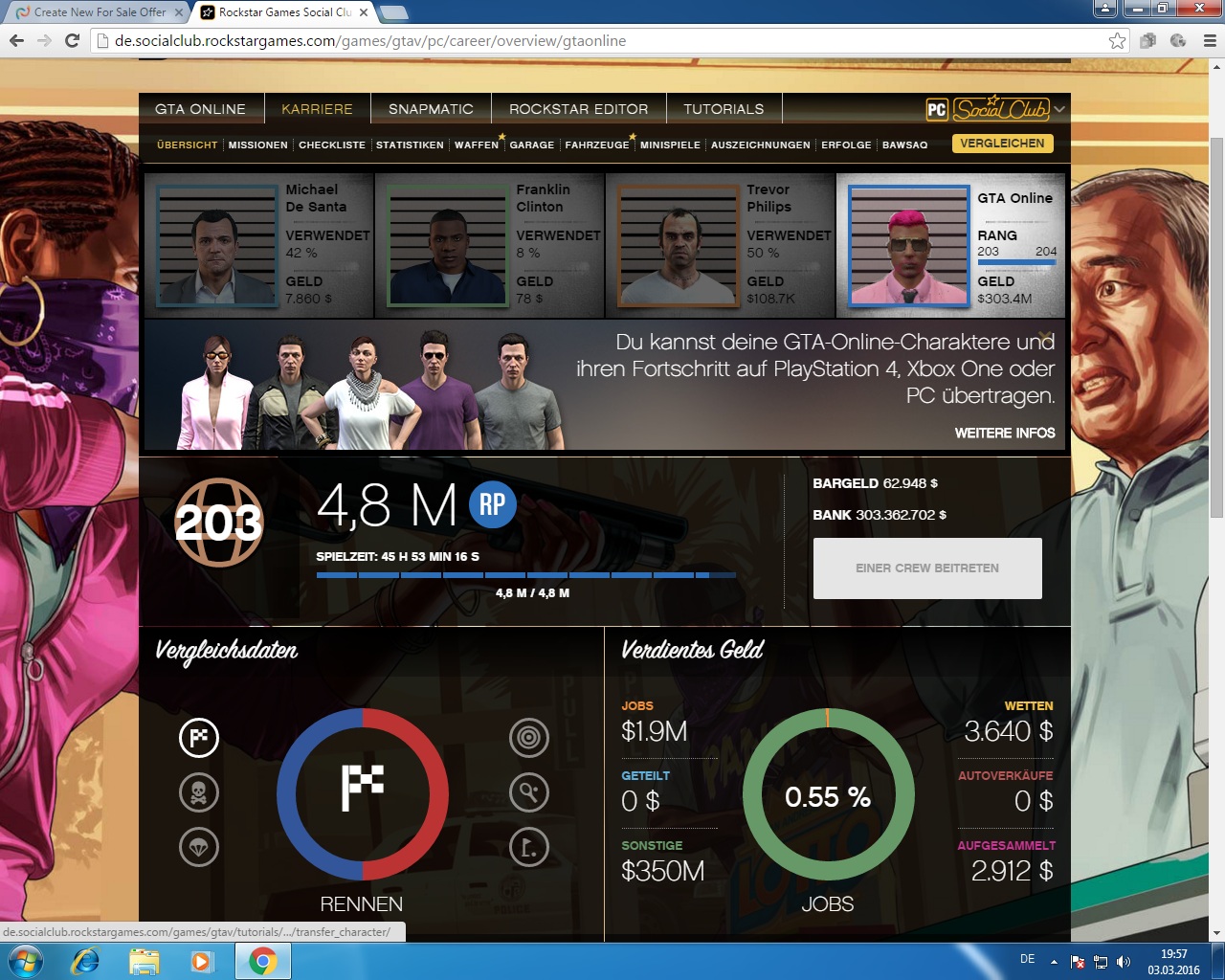View the ERFOLGE section
Image resolution: width=1225 pixels, height=980 pixels.
(846, 145)
